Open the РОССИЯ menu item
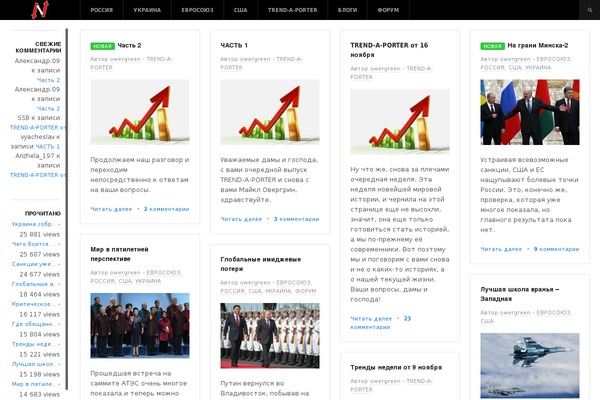The image size is (600, 400). coord(102,10)
